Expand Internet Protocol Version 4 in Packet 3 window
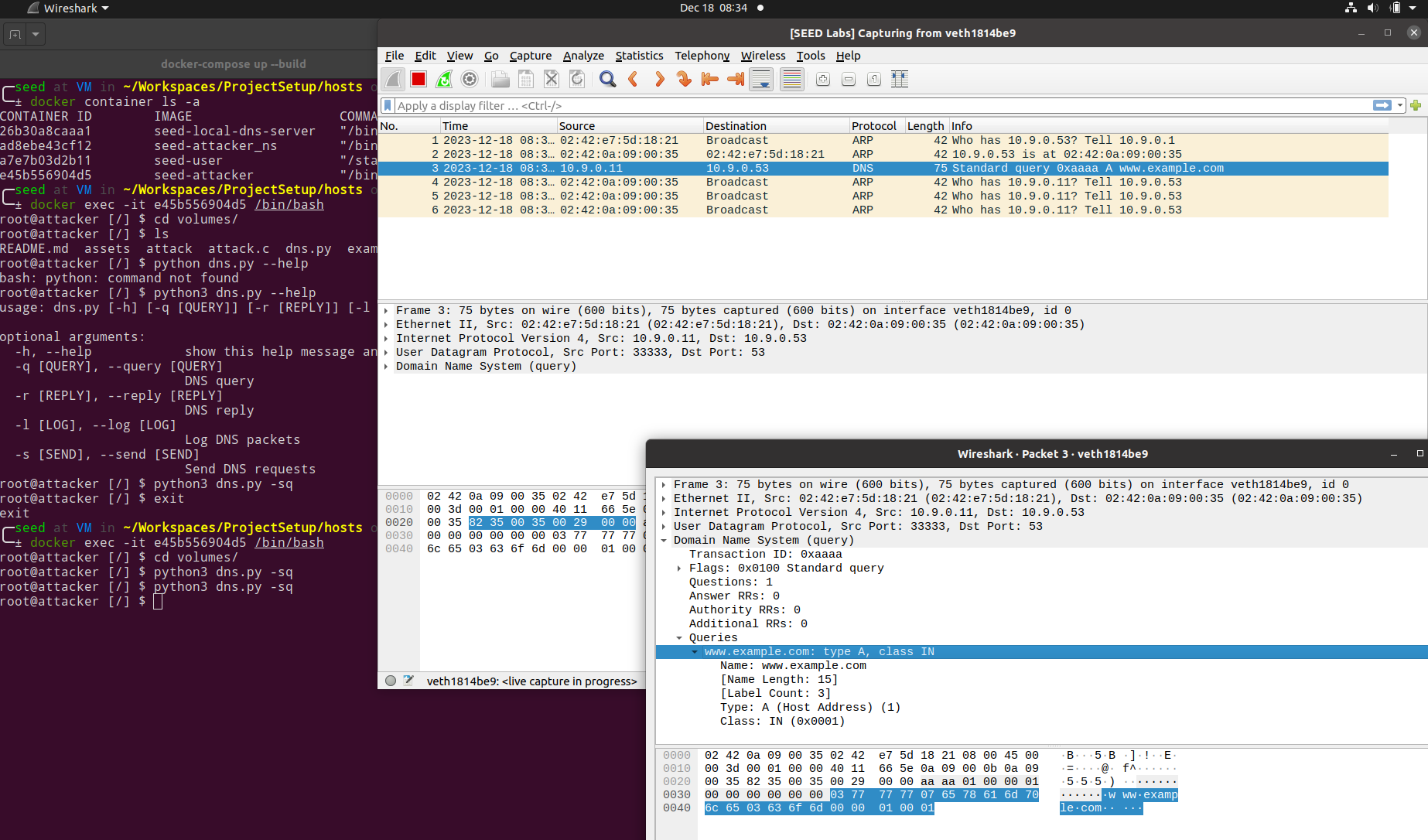Screen dimensions: 1428x840 point(664,512)
